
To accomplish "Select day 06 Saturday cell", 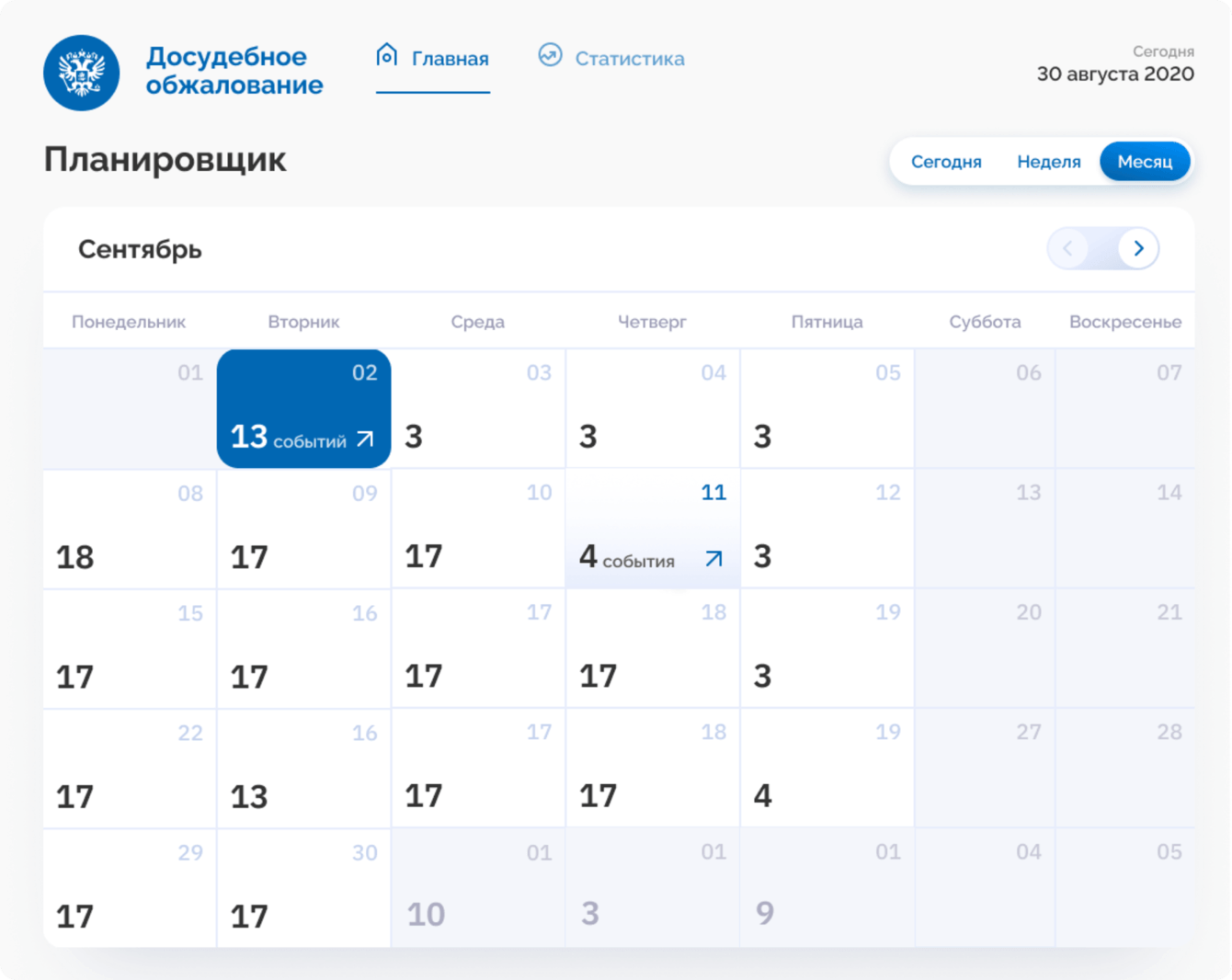I will point(985,408).
